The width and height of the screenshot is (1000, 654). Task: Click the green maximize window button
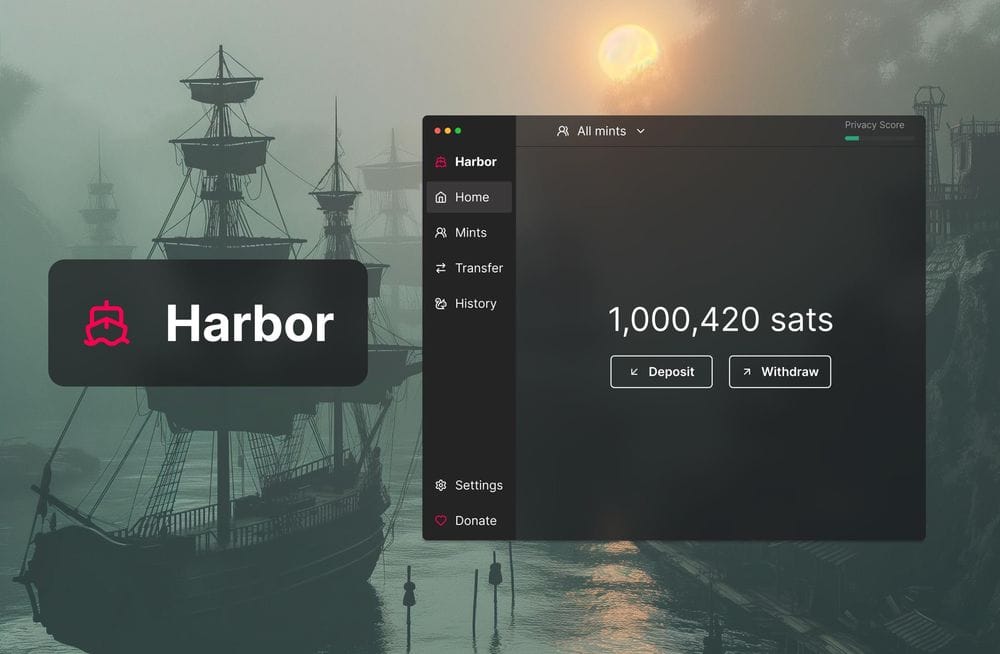coord(458,131)
